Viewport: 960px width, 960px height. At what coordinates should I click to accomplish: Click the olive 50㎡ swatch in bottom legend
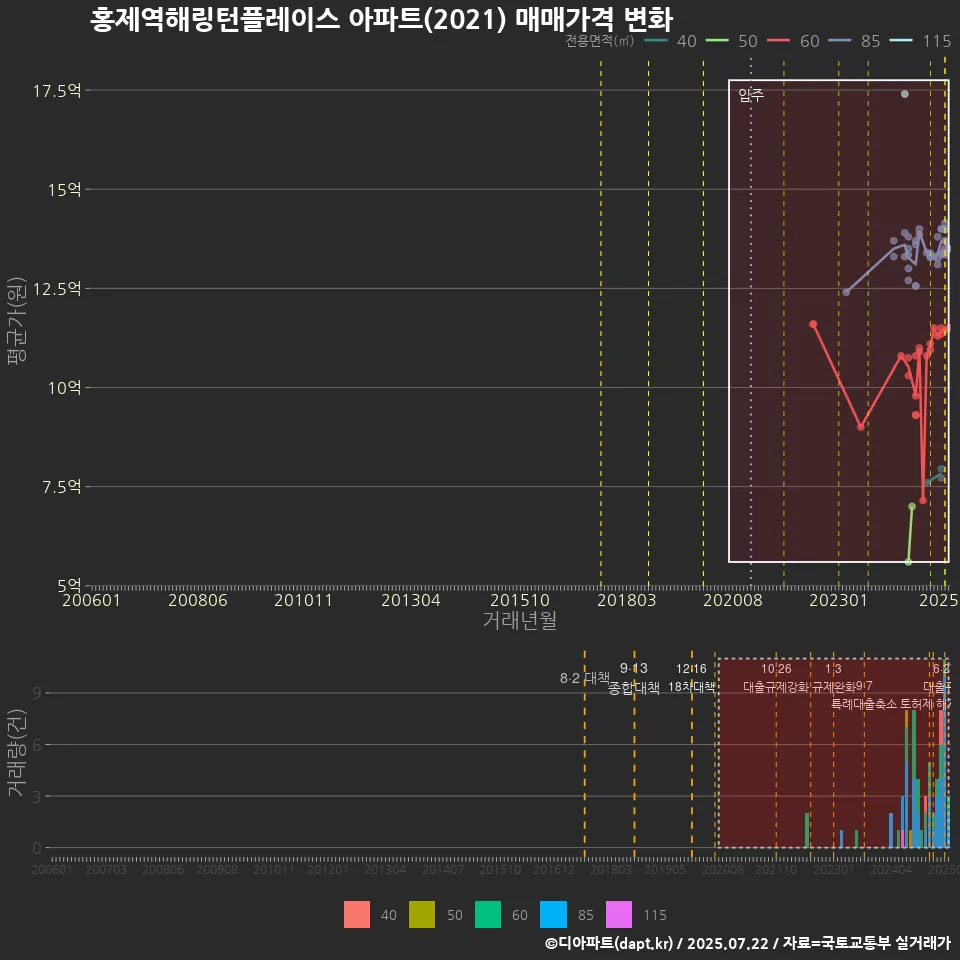[422, 915]
